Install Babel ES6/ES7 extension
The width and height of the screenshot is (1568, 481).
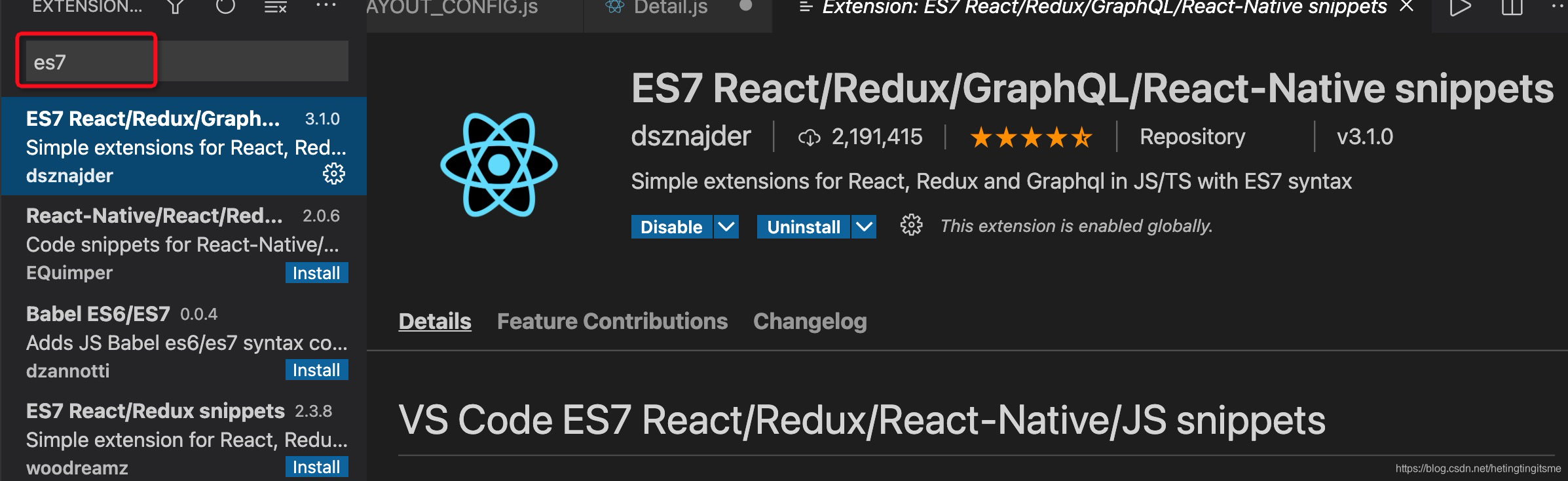pyautogui.click(x=316, y=370)
